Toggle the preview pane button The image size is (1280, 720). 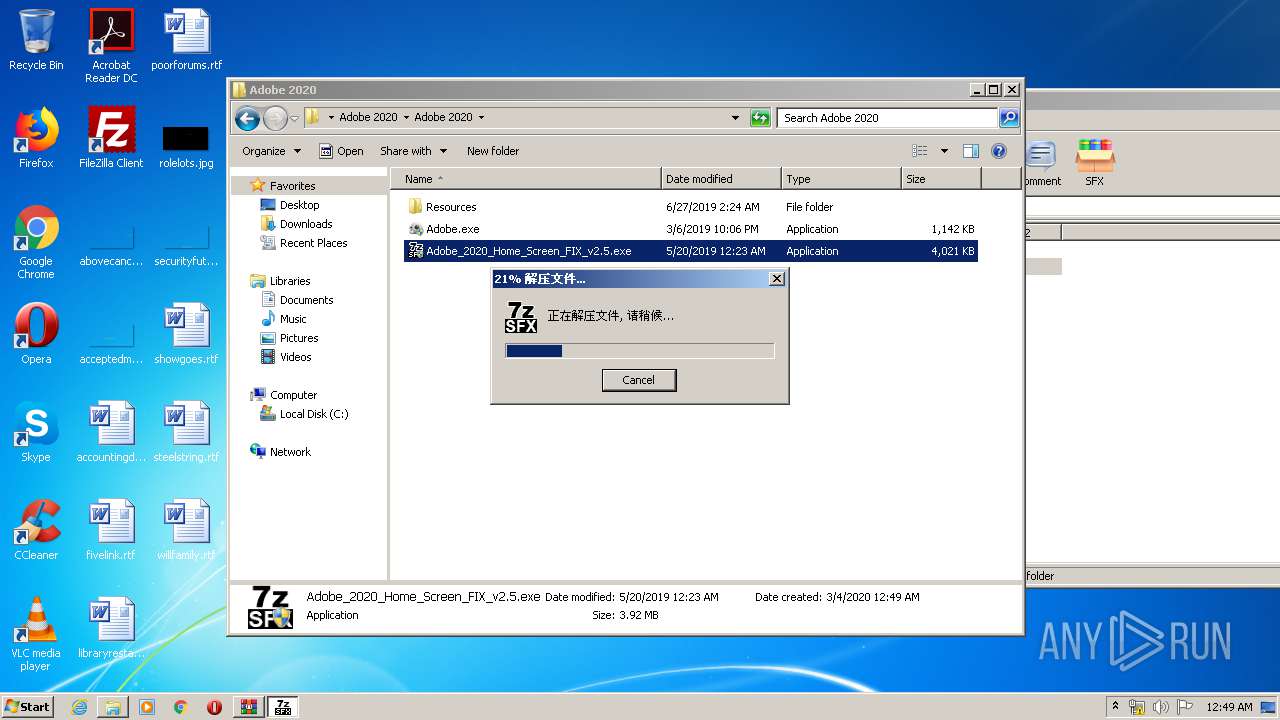pos(970,151)
